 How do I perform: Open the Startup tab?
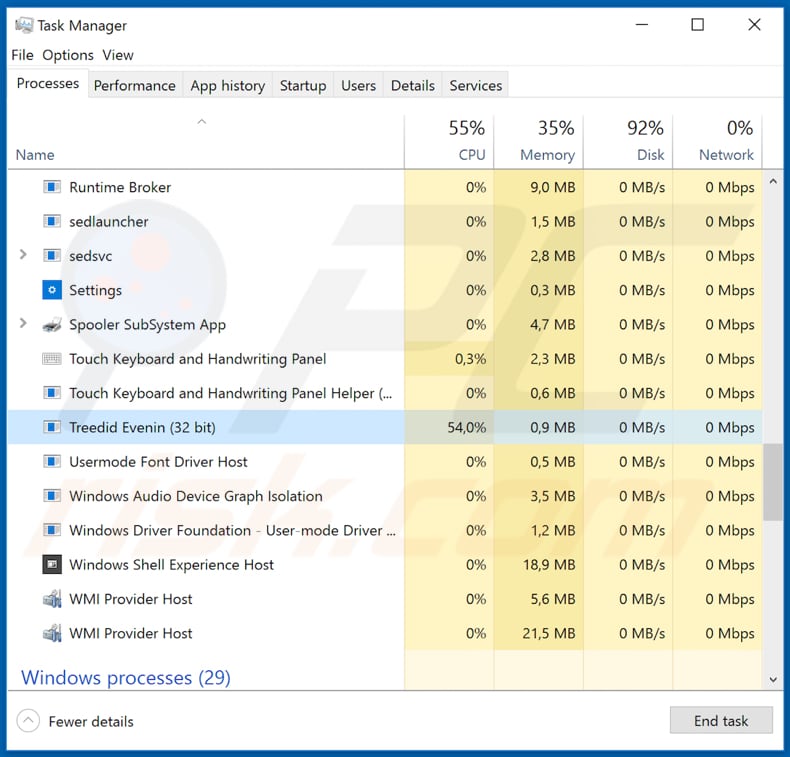pos(303,86)
